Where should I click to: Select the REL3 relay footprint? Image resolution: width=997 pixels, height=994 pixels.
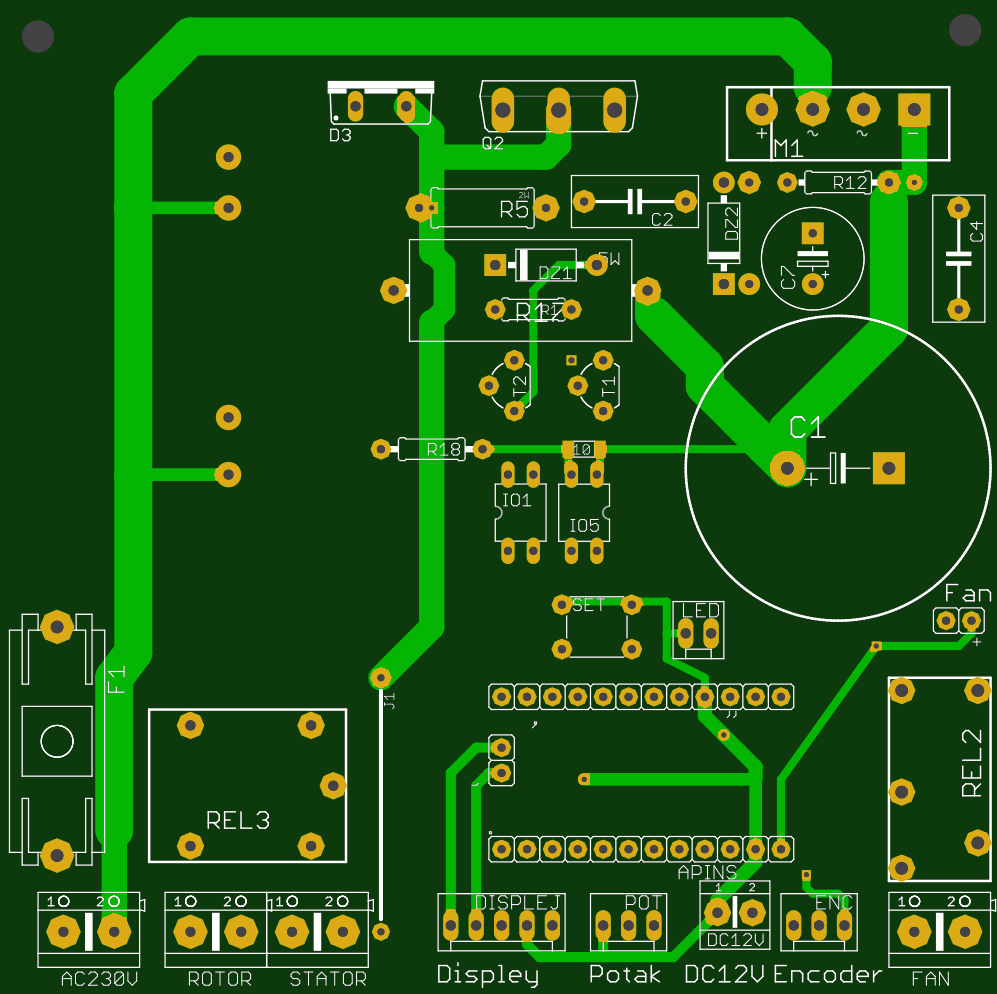(247, 785)
